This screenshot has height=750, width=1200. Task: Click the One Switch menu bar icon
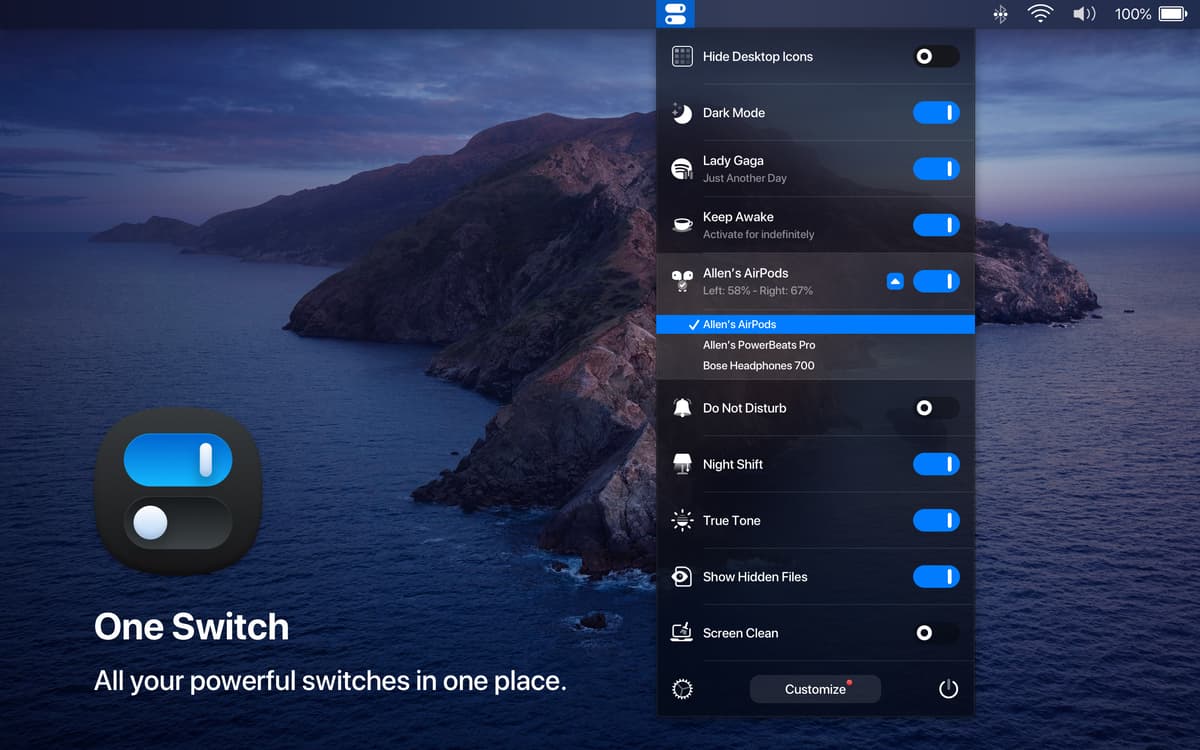[x=675, y=14]
